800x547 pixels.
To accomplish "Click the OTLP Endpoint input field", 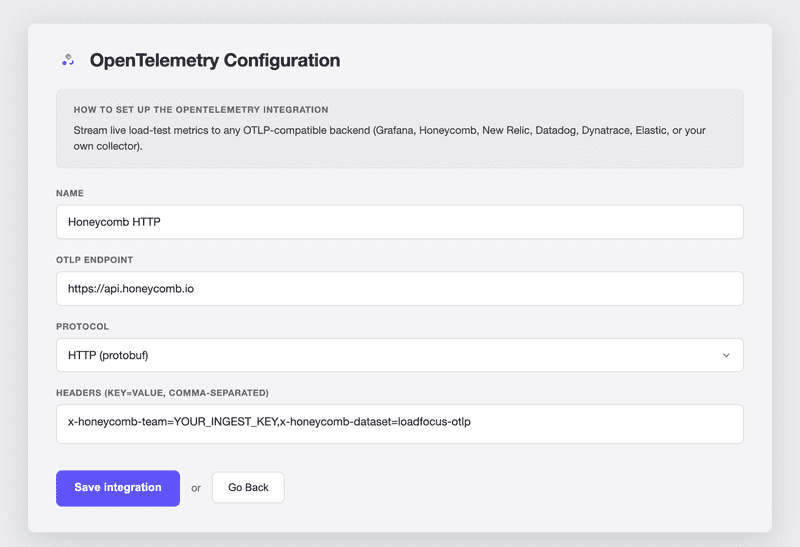I will pos(399,289).
